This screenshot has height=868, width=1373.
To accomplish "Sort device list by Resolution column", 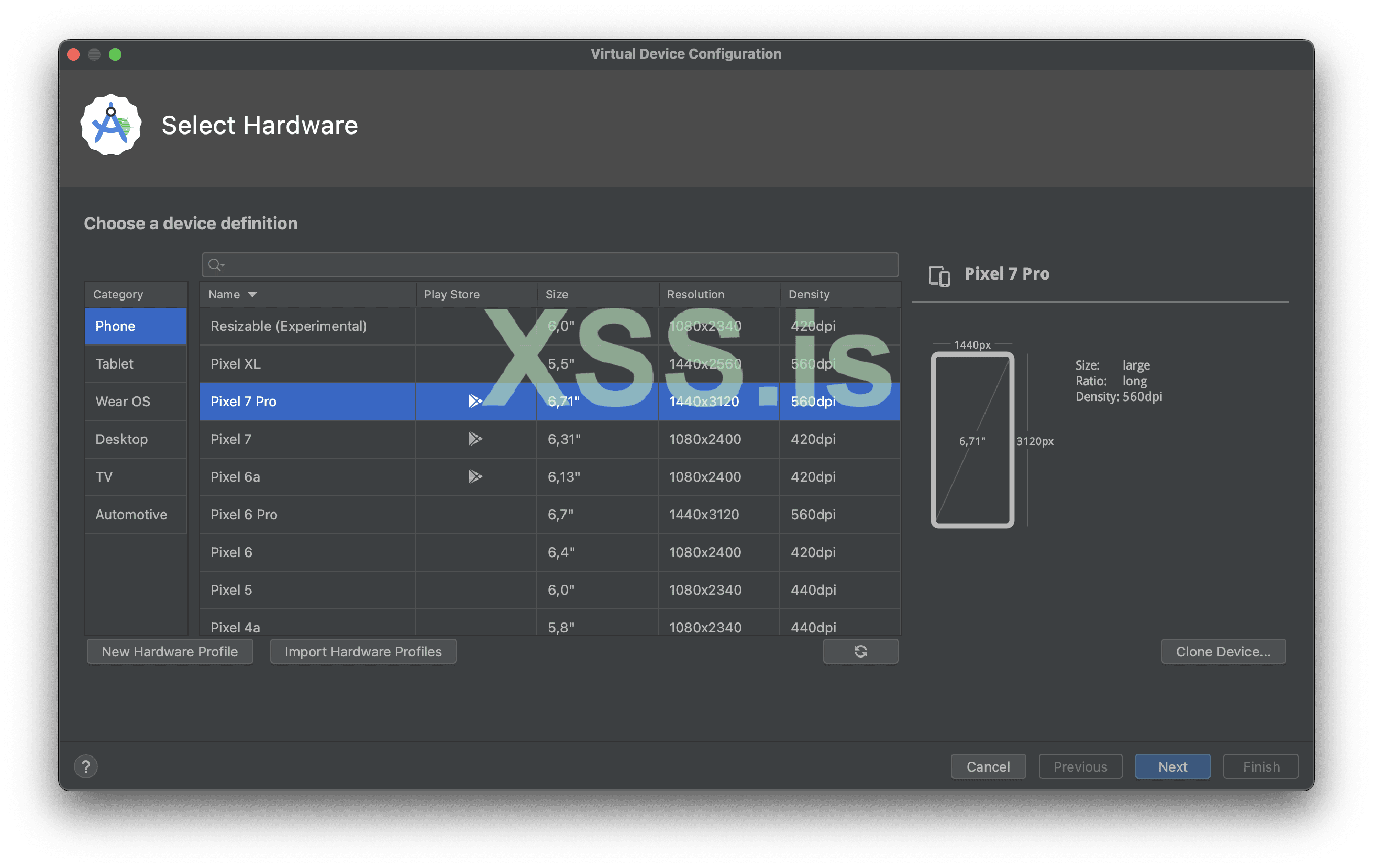I will point(695,295).
